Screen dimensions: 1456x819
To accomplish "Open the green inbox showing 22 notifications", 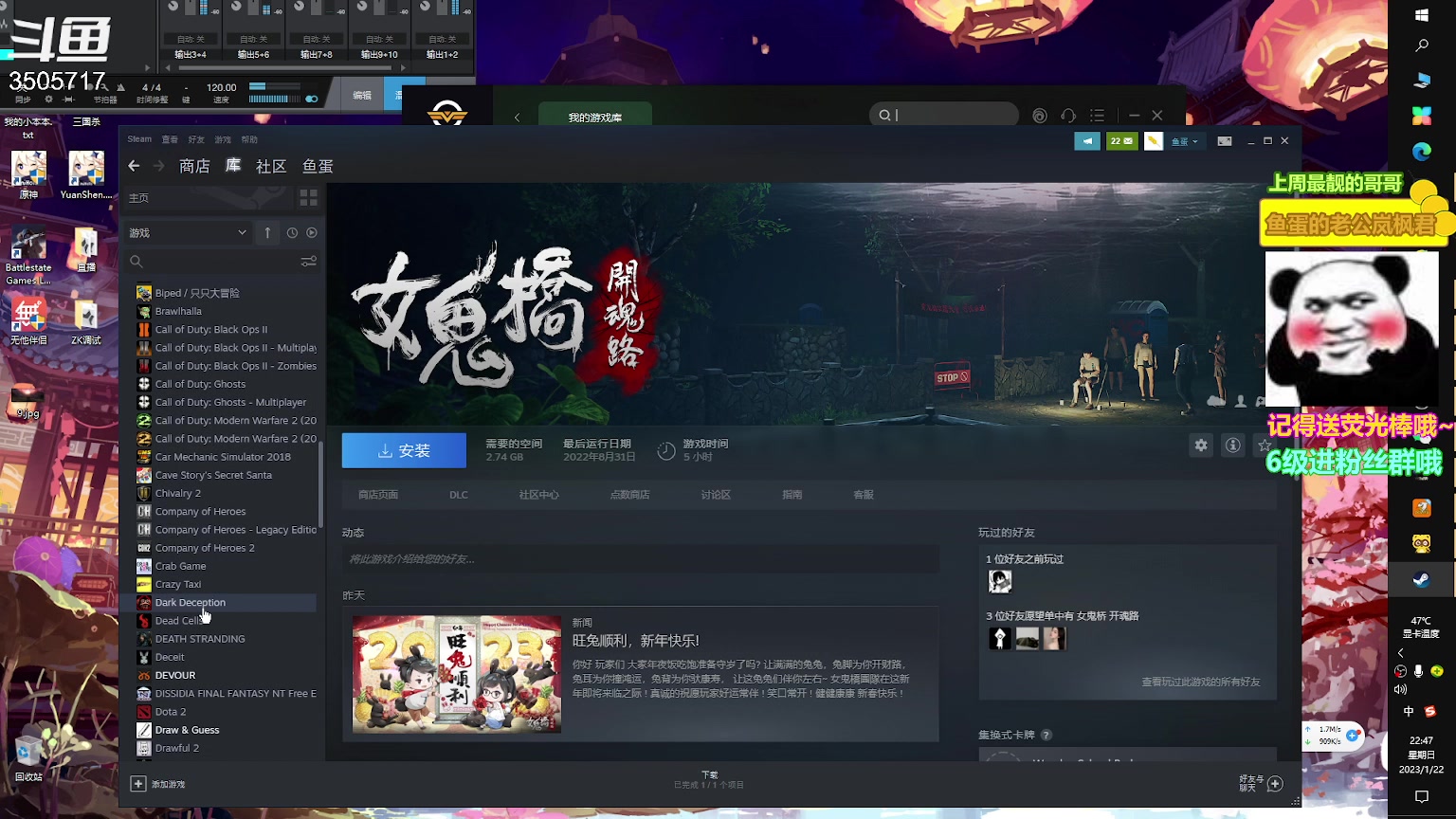I will coord(1120,140).
